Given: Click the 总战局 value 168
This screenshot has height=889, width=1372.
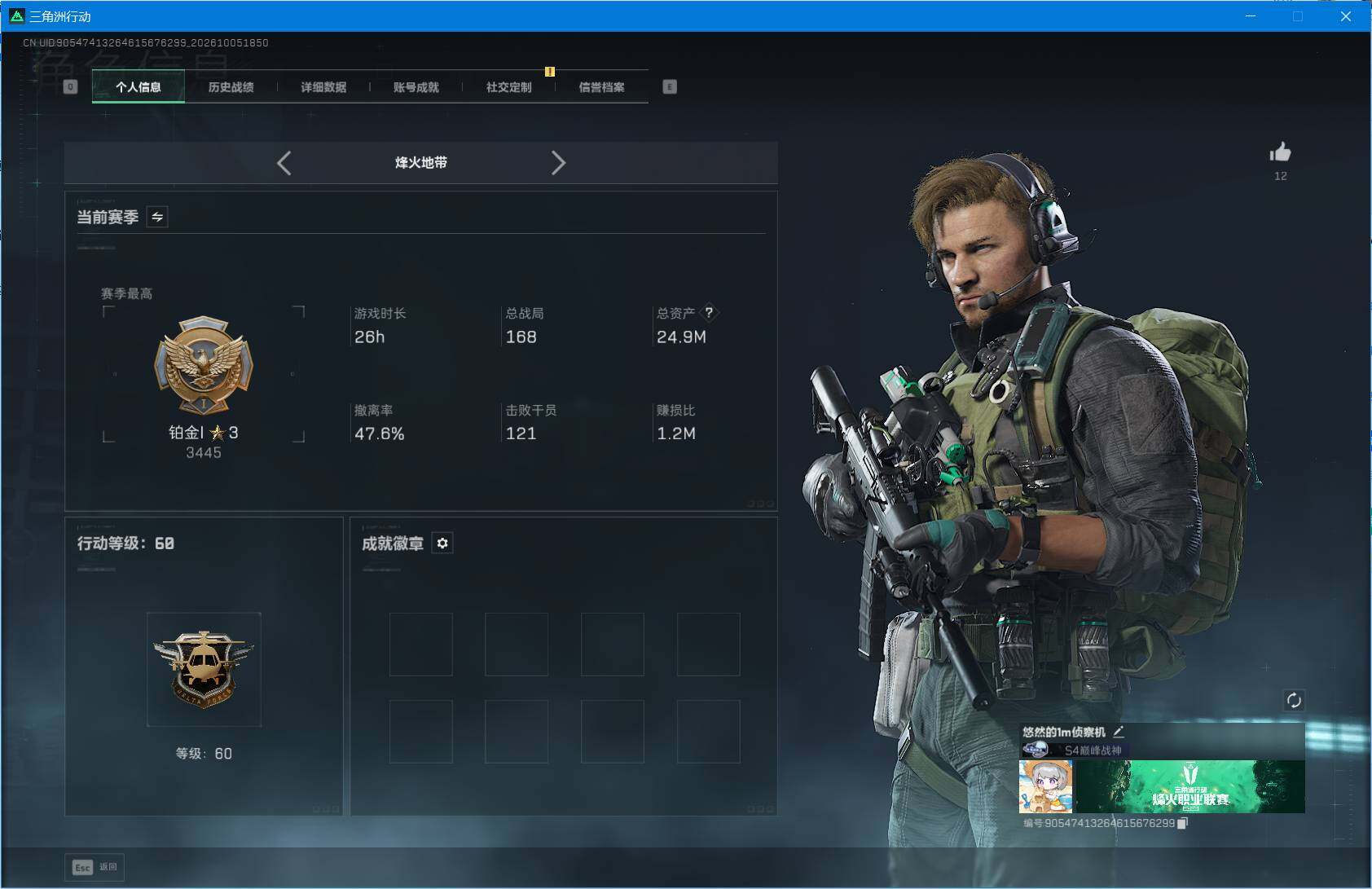Looking at the screenshot, I should [521, 337].
